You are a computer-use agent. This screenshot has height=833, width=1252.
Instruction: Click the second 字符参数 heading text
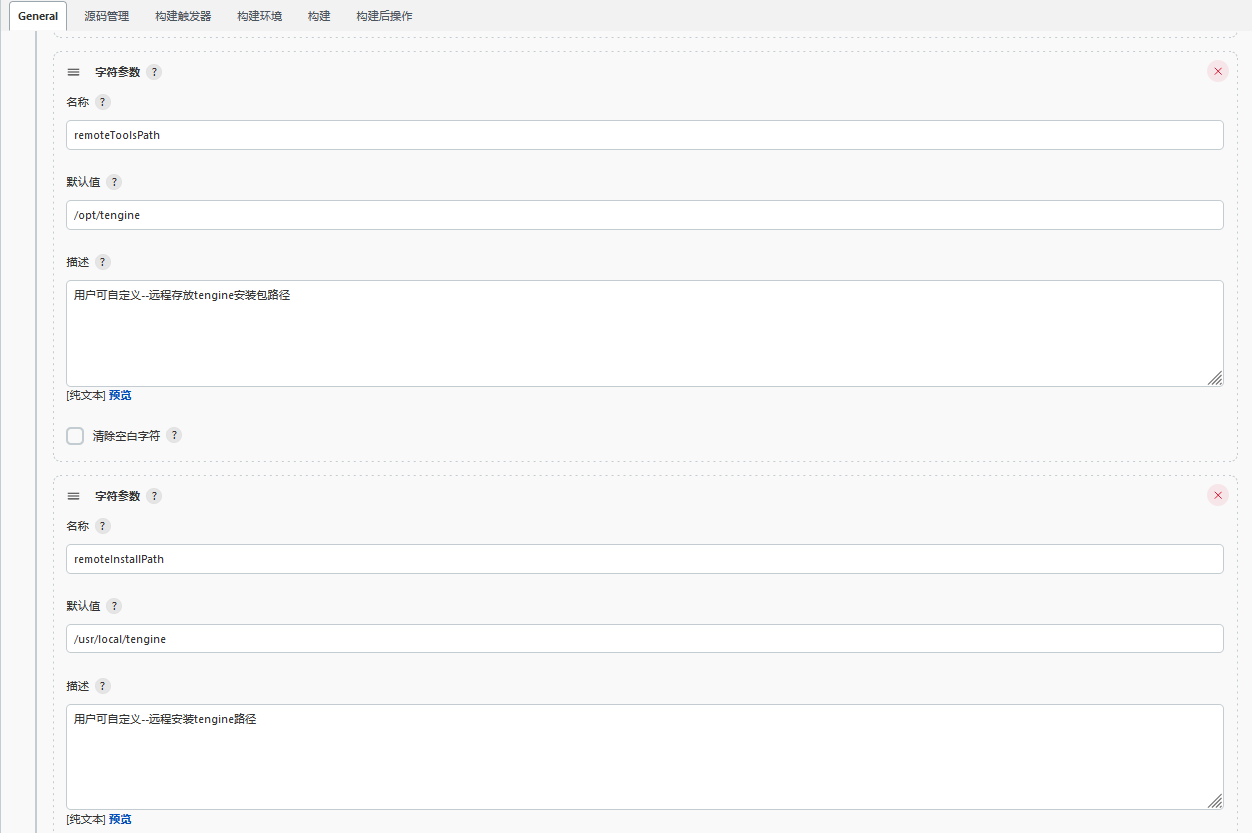point(117,496)
